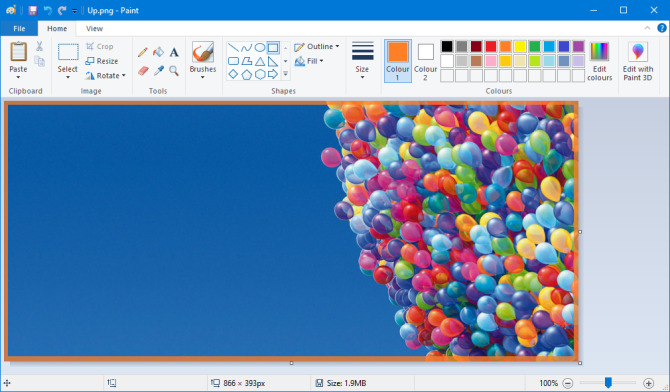Image resolution: width=670 pixels, height=392 pixels.
Task: Click Edit colours button
Action: [599, 61]
